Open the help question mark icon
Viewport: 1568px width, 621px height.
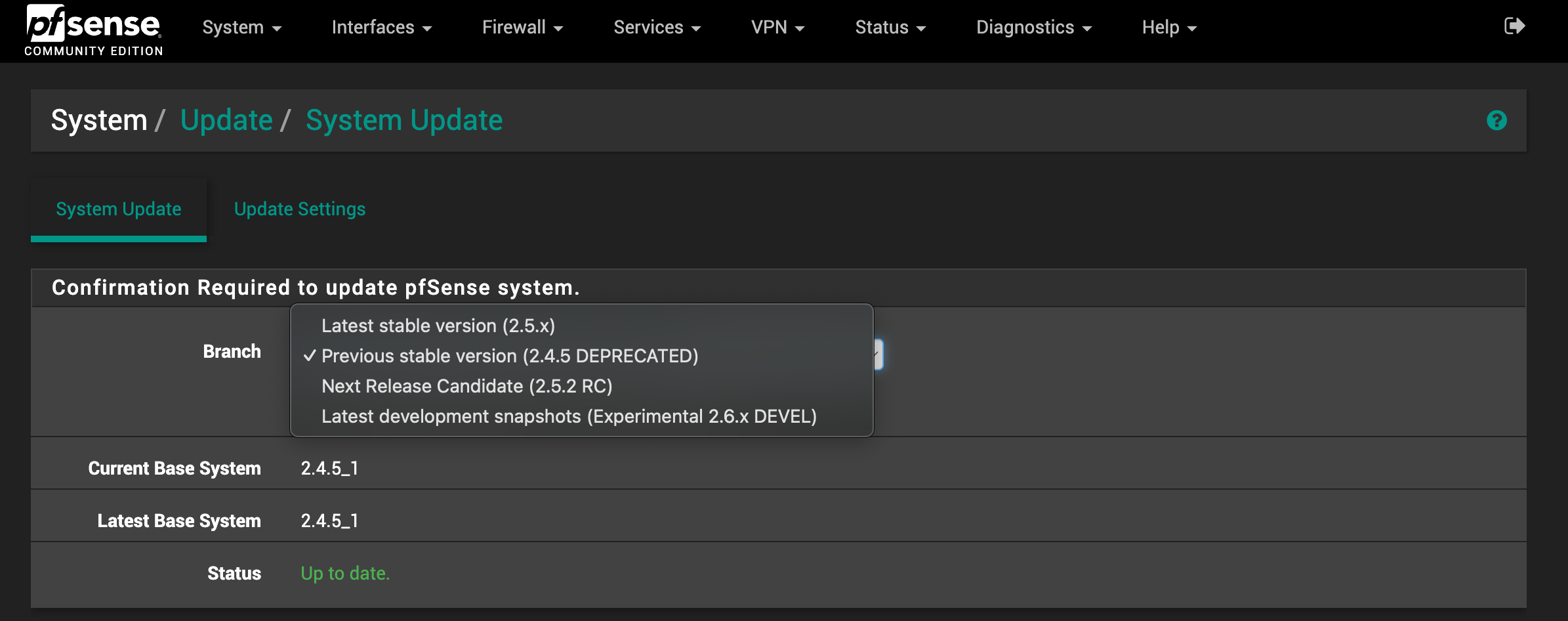click(x=1496, y=121)
